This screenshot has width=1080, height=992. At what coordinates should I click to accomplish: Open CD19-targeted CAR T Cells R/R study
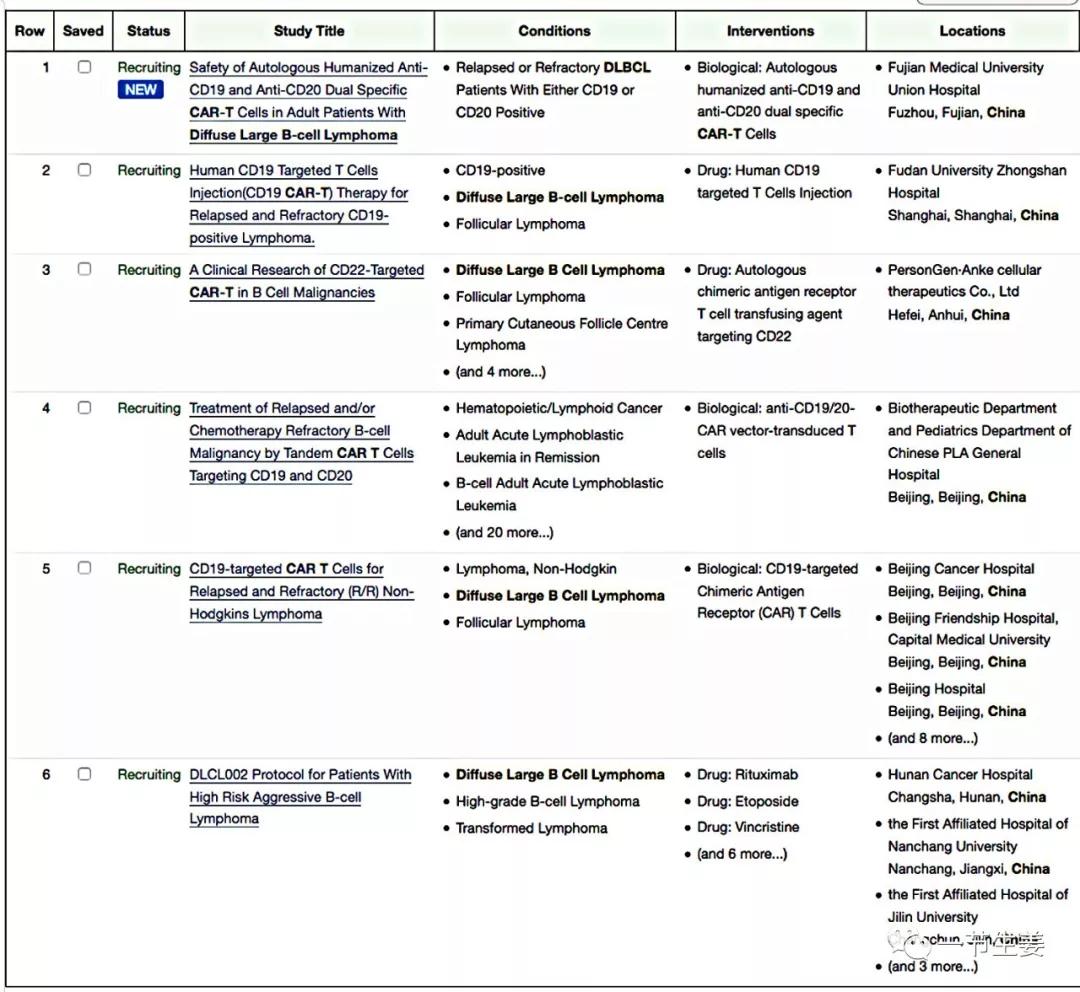pyautogui.click(x=301, y=591)
